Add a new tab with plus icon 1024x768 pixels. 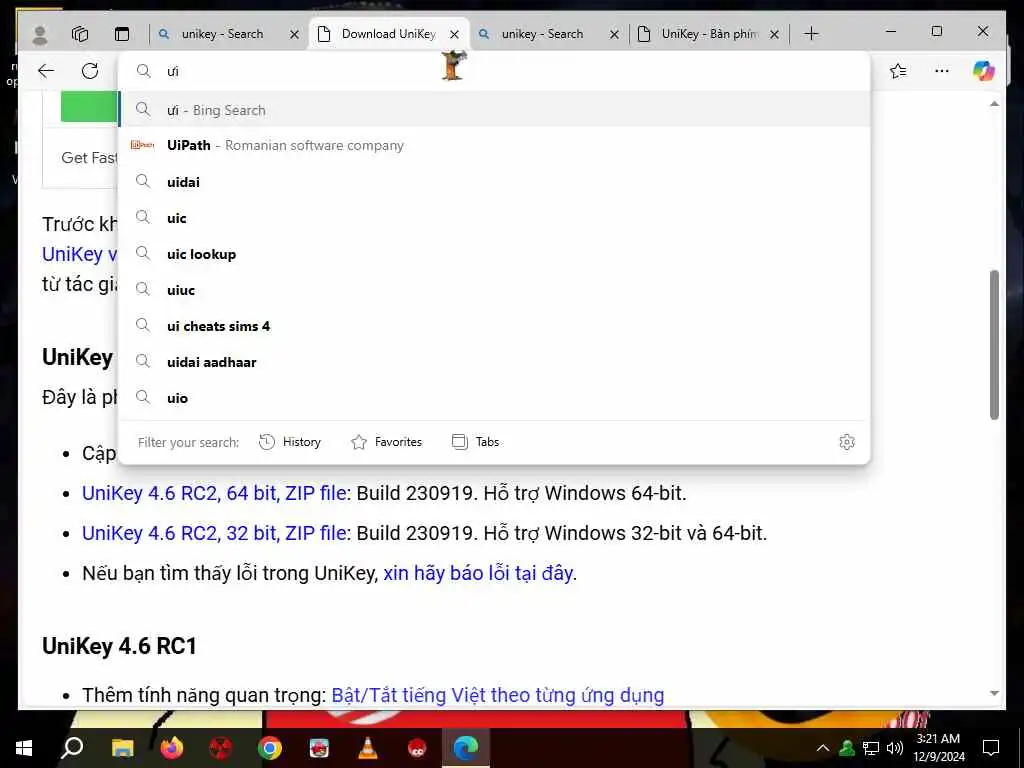click(x=811, y=34)
